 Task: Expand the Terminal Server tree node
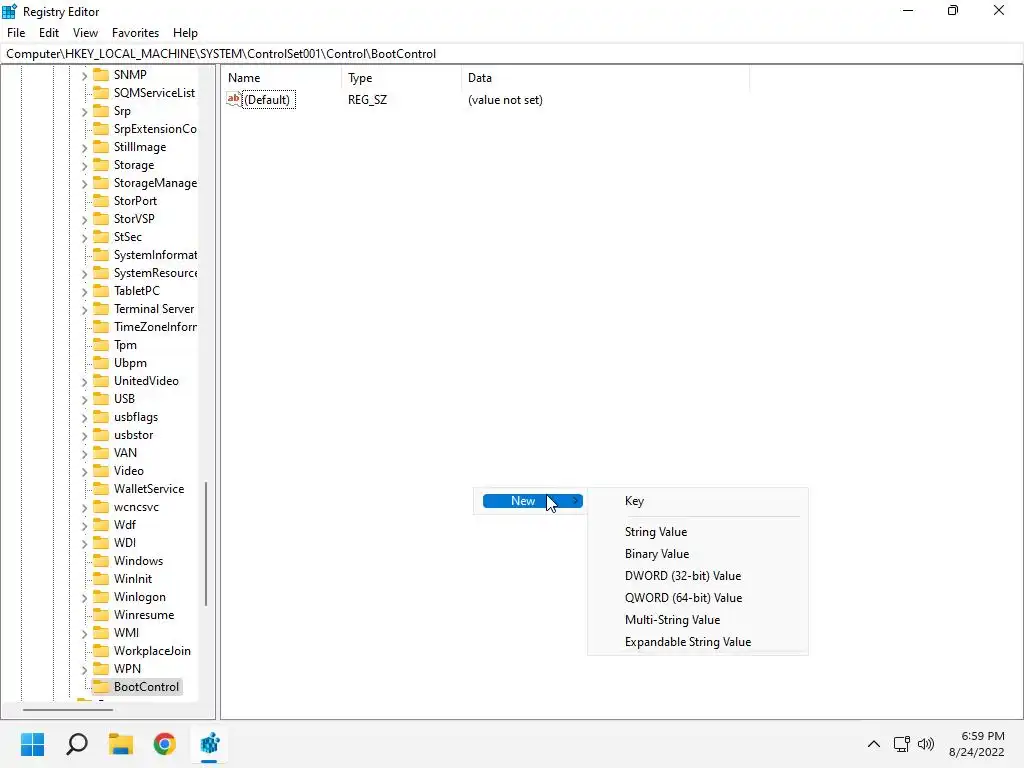pyautogui.click(x=84, y=310)
